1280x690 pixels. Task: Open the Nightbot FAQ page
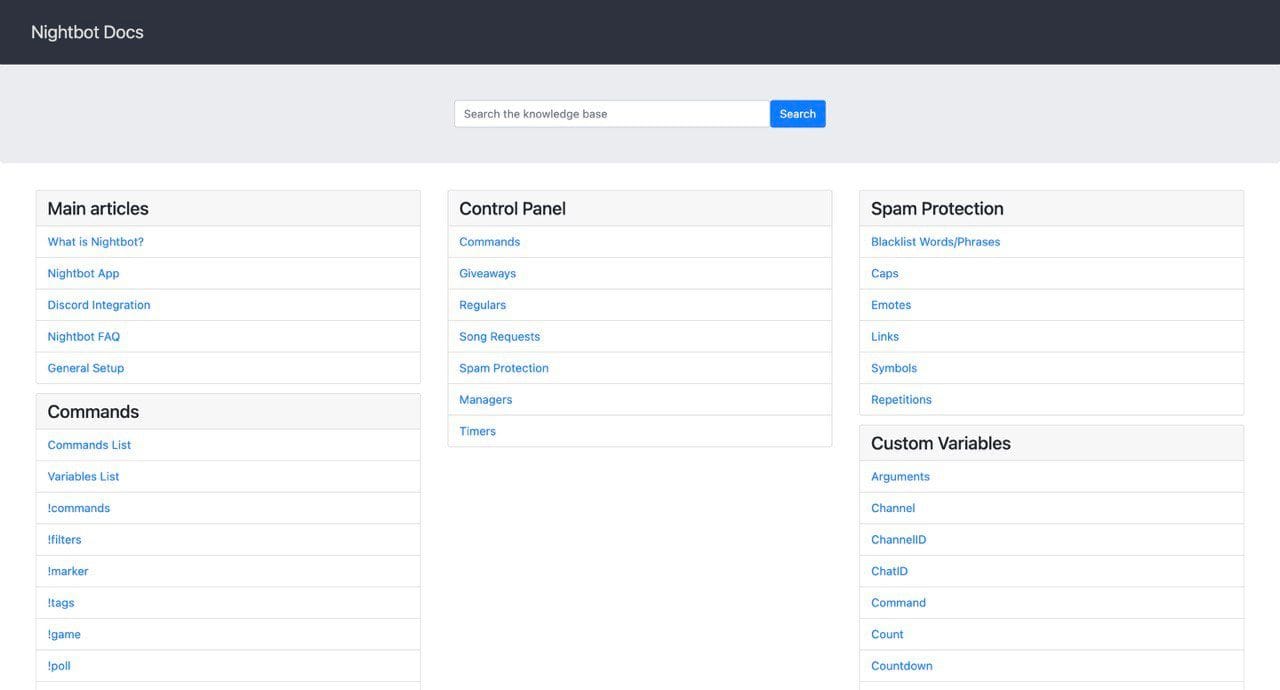click(x=83, y=337)
